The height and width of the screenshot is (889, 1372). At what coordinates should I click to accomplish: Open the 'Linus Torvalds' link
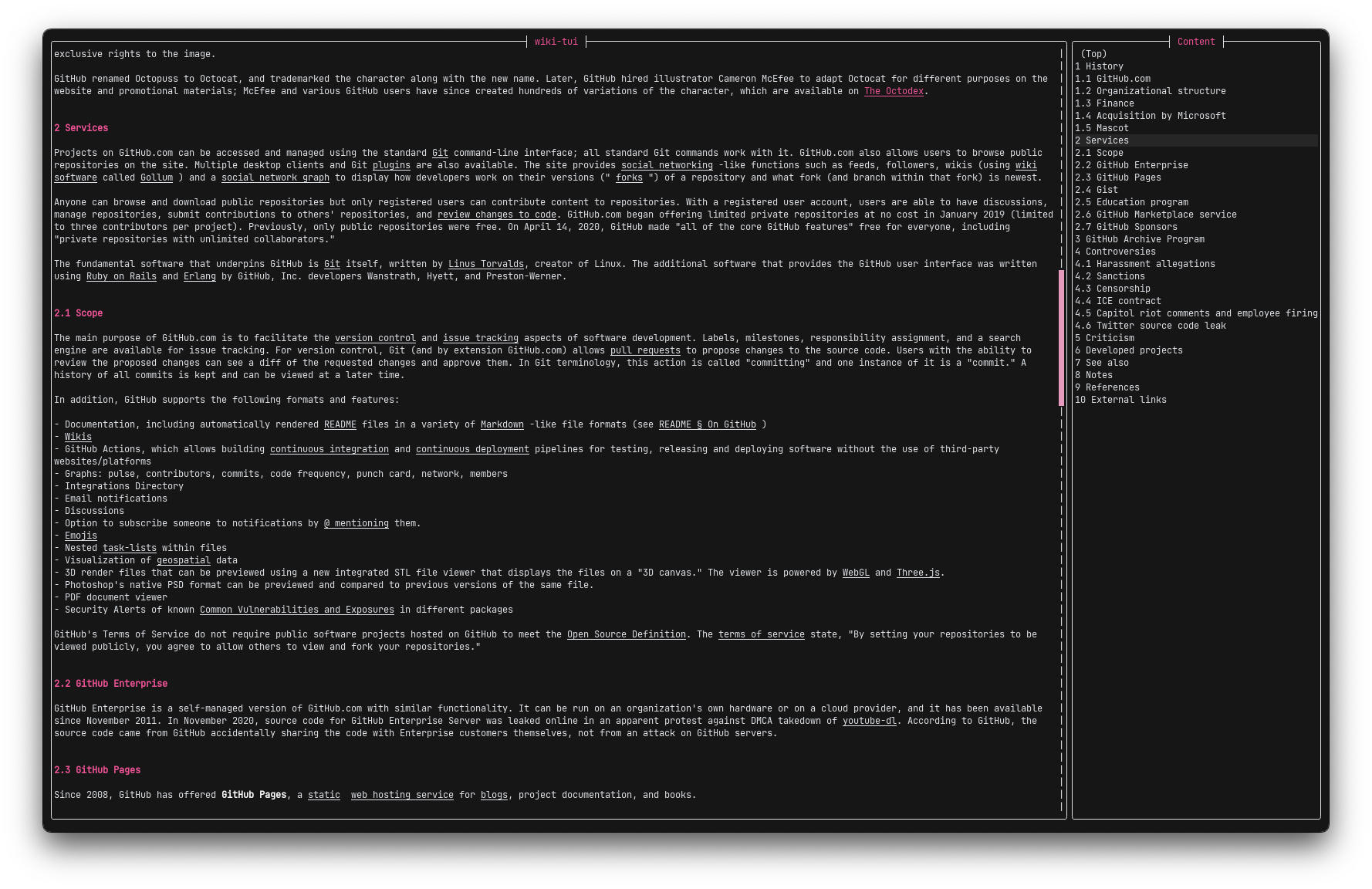(x=486, y=264)
